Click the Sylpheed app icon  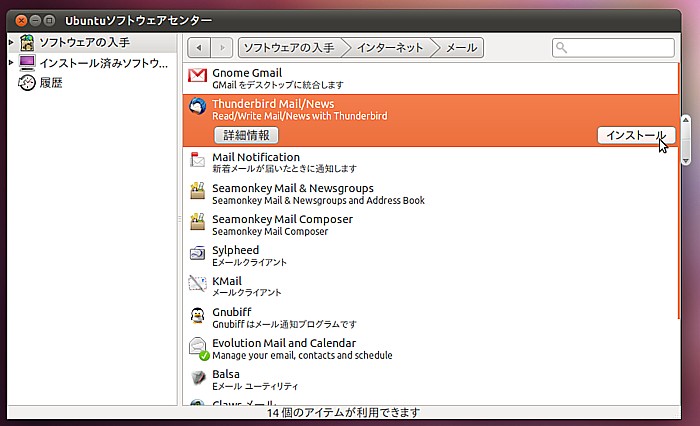click(x=197, y=253)
